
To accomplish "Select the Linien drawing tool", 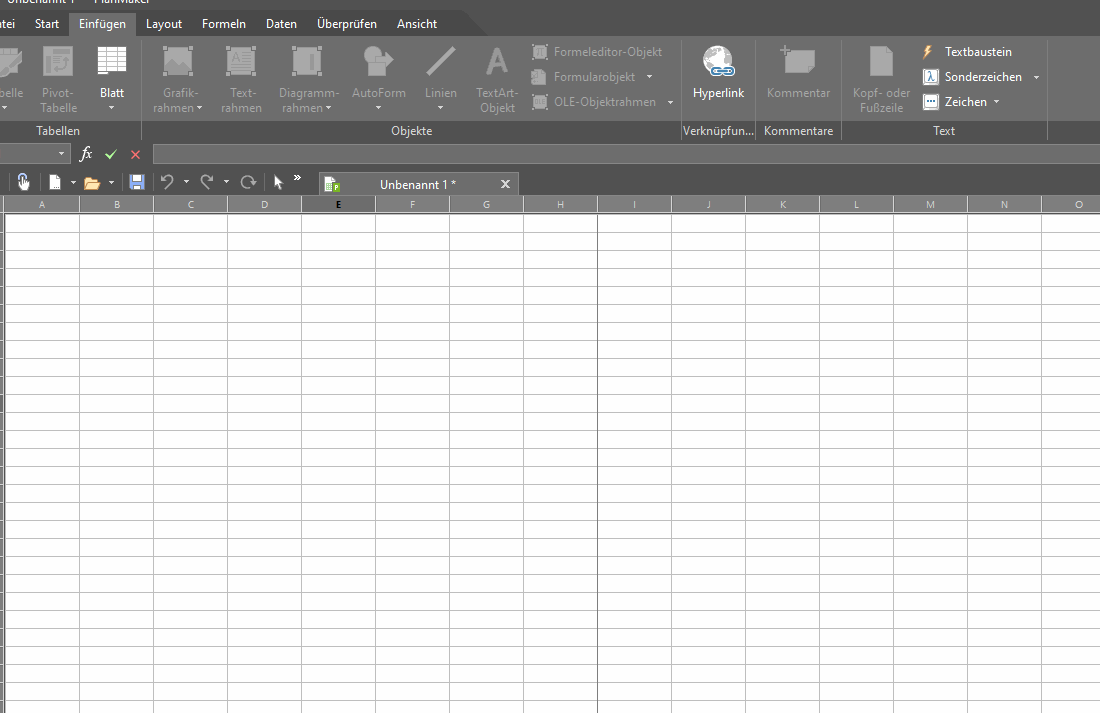I will coord(441,70).
